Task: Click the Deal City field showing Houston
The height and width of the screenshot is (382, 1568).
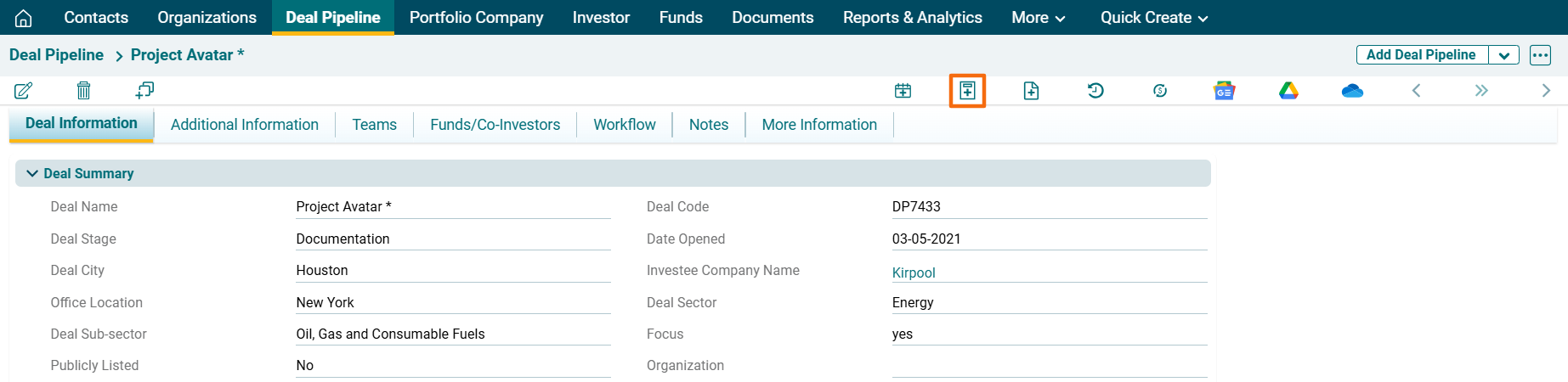Action: point(452,271)
